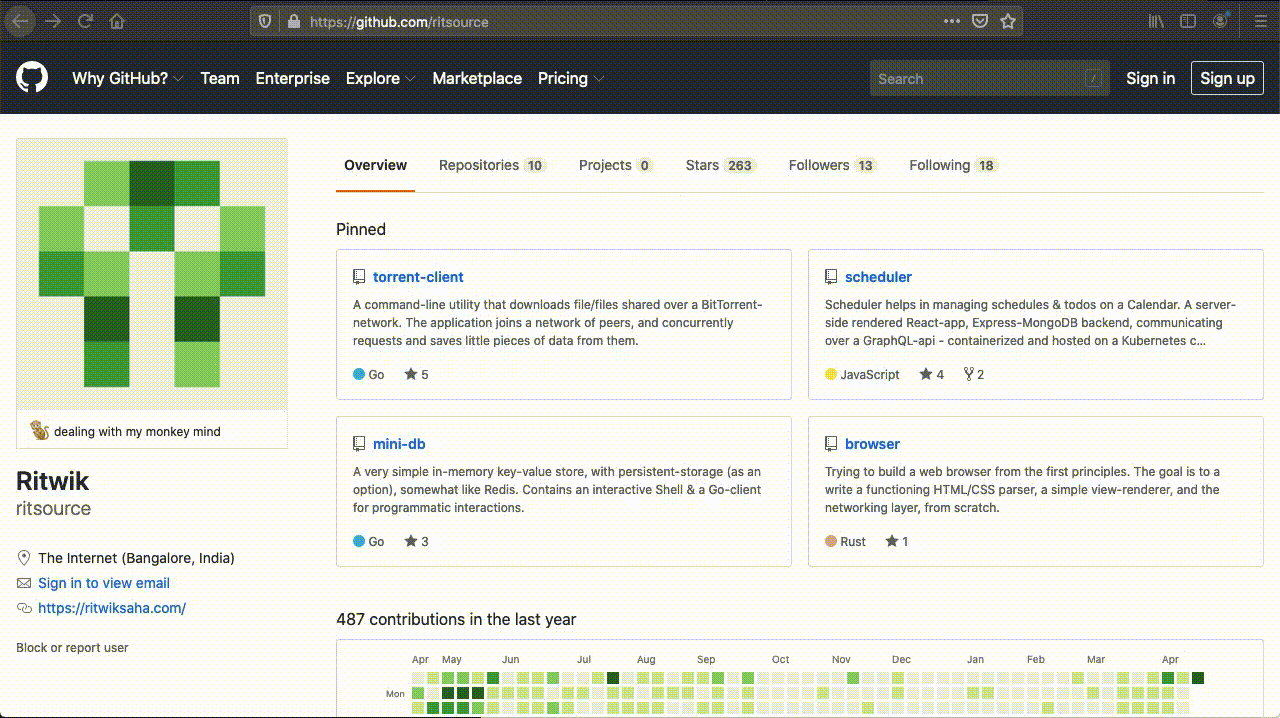This screenshot has width=1280, height=718.
Task: Click the star count on browser repo
Action: pos(897,542)
